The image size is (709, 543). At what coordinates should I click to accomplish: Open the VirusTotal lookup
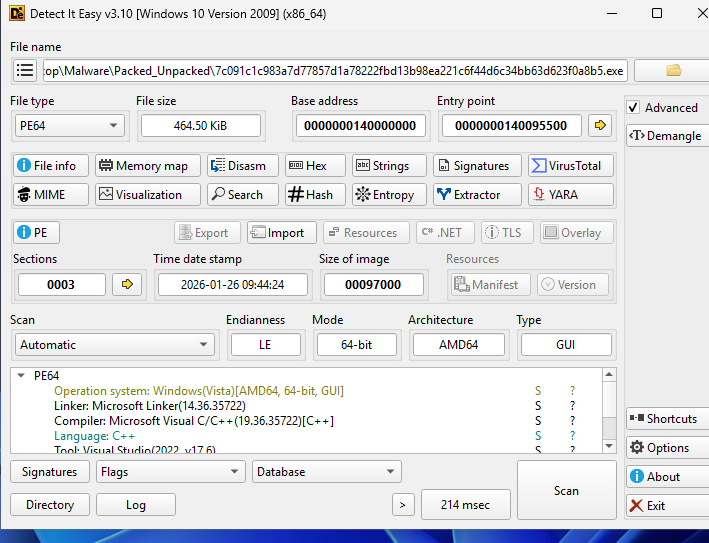pos(566,166)
